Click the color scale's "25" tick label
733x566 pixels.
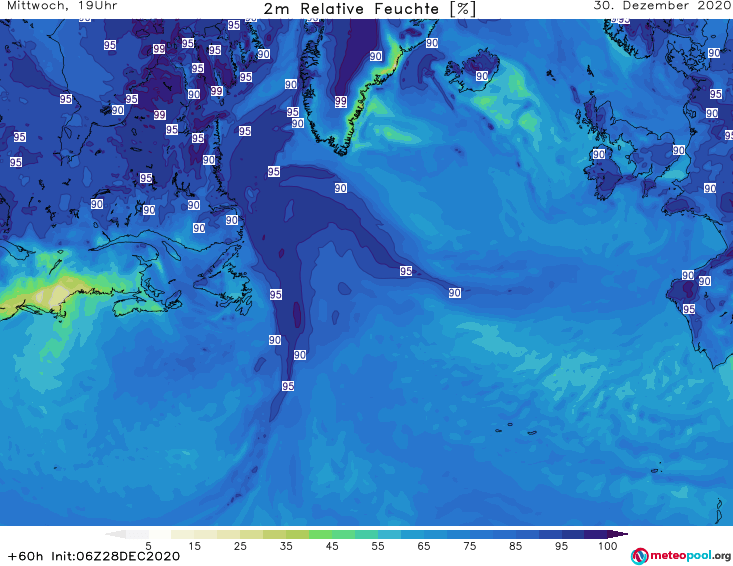tap(240, 546)
